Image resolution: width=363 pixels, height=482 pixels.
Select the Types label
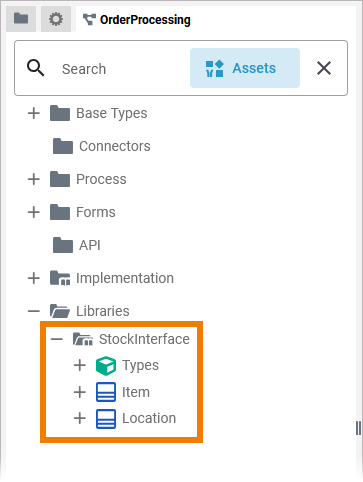point(140,365)
